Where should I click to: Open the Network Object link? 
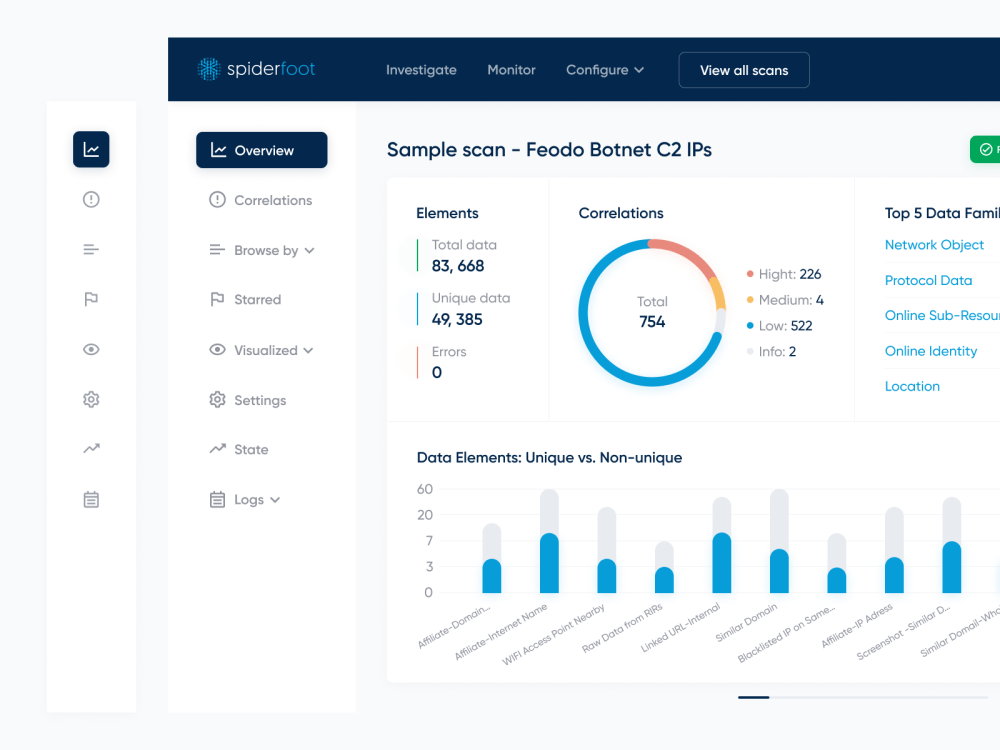coord(934,245)
